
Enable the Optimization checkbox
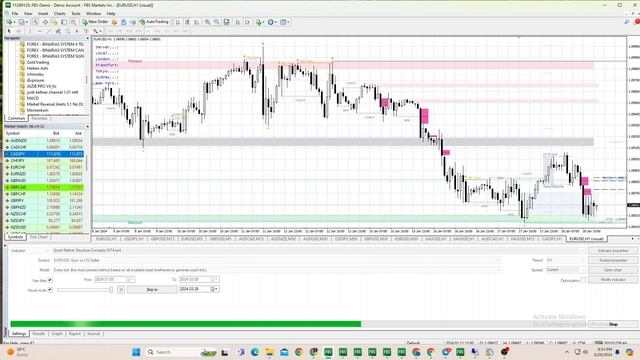point(584,280)
